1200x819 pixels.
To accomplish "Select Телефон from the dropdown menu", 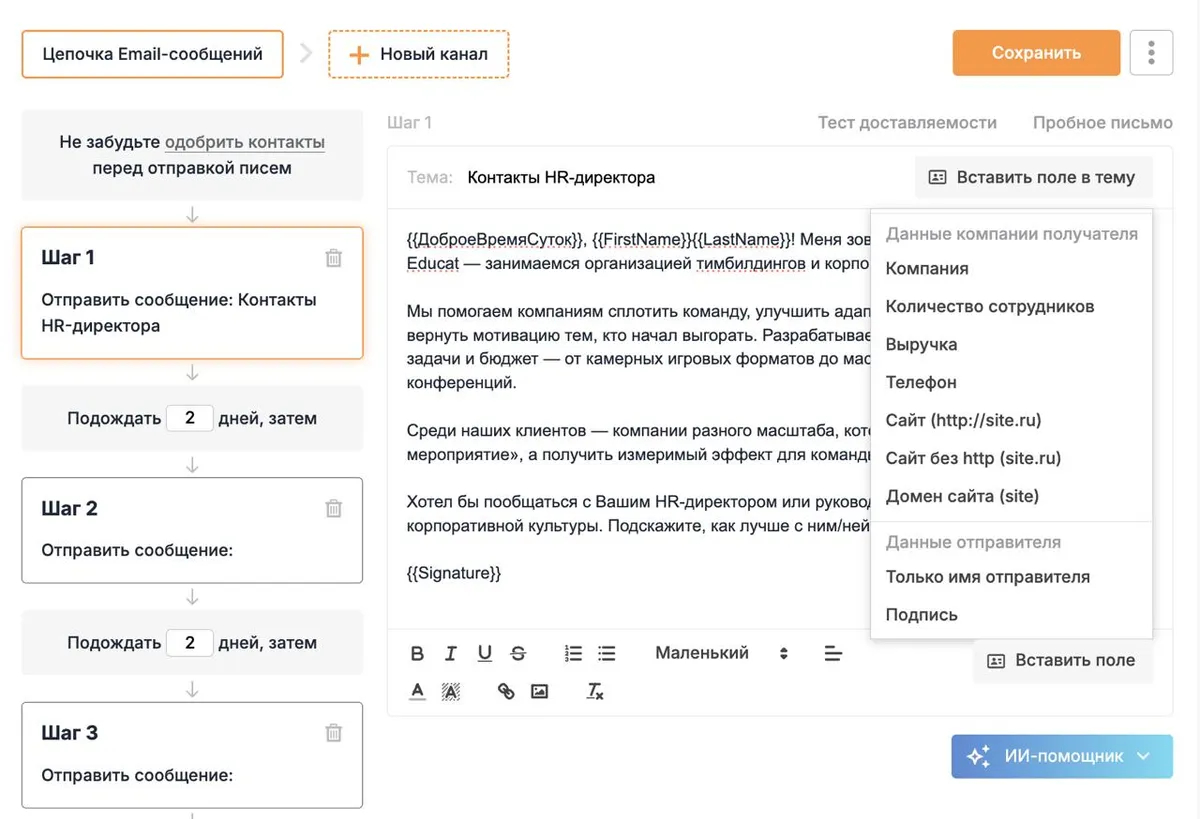I will [921, 383].
